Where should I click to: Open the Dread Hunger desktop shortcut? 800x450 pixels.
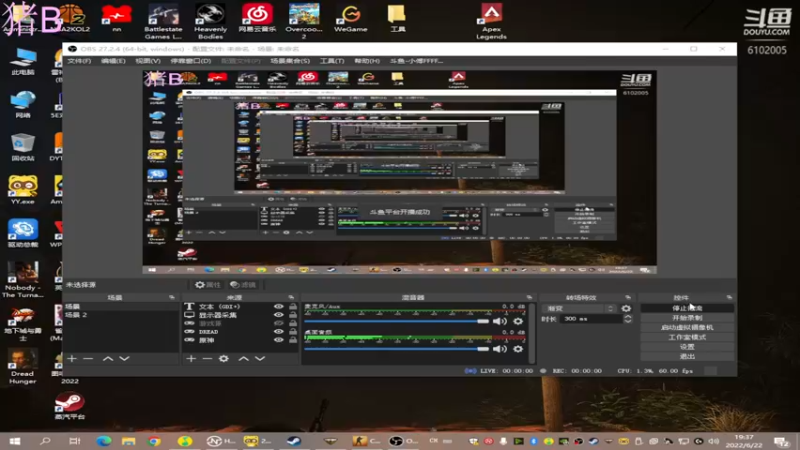(22, 366)
